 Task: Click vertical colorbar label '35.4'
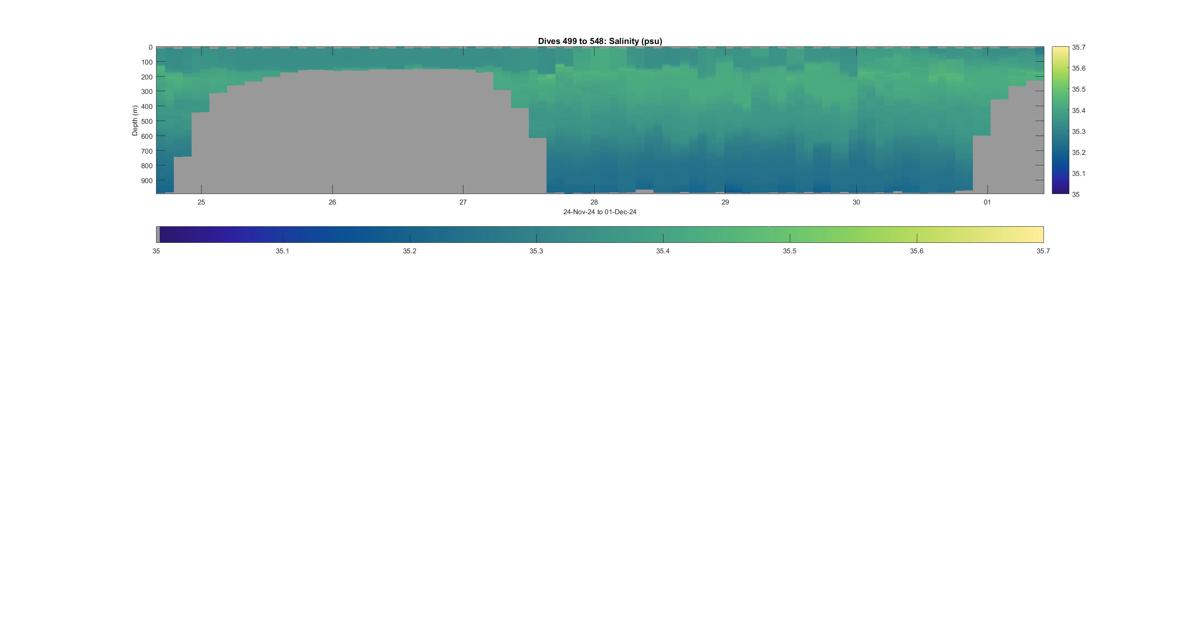[x=1079, y=110]
